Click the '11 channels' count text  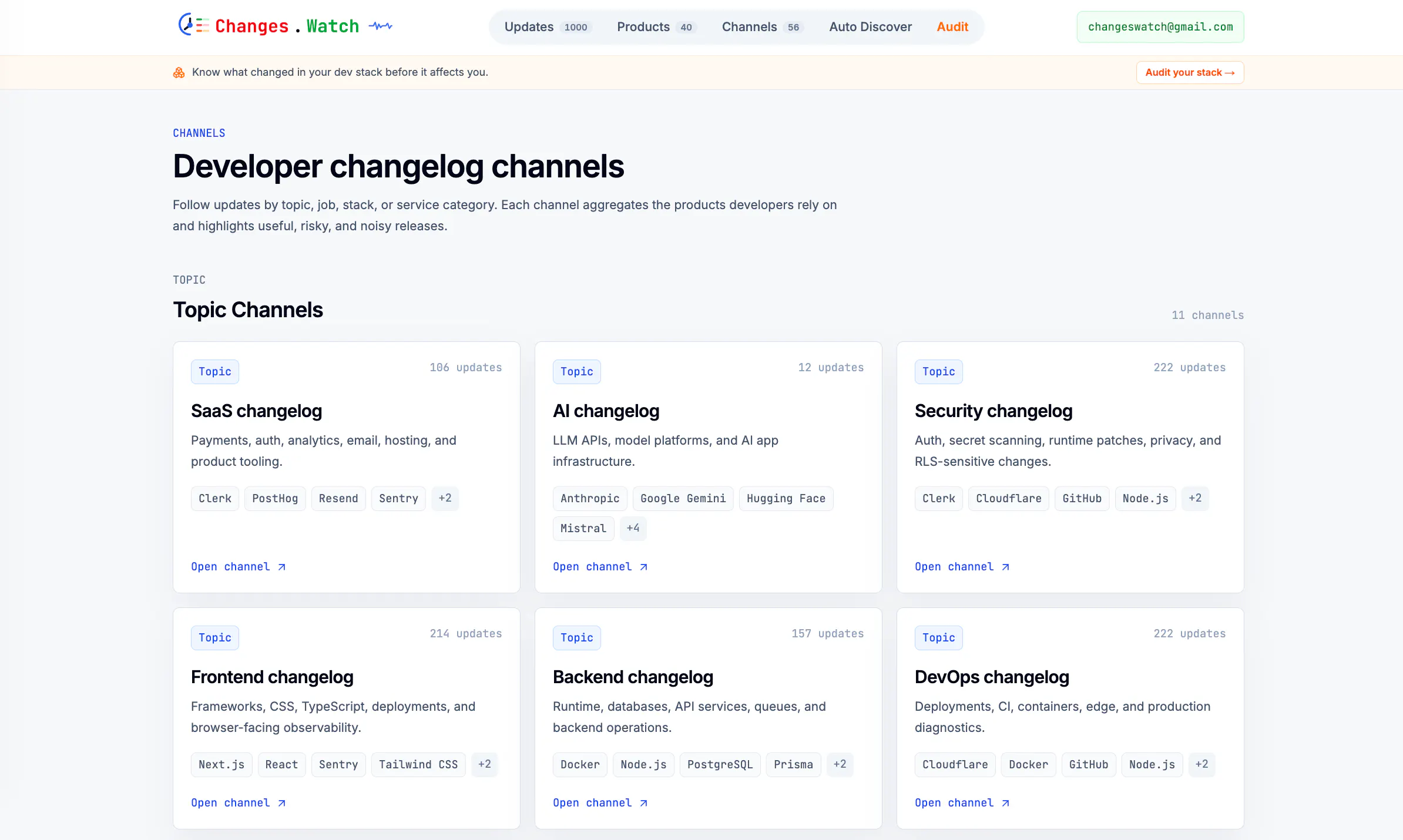click(x=1207, y=315)
